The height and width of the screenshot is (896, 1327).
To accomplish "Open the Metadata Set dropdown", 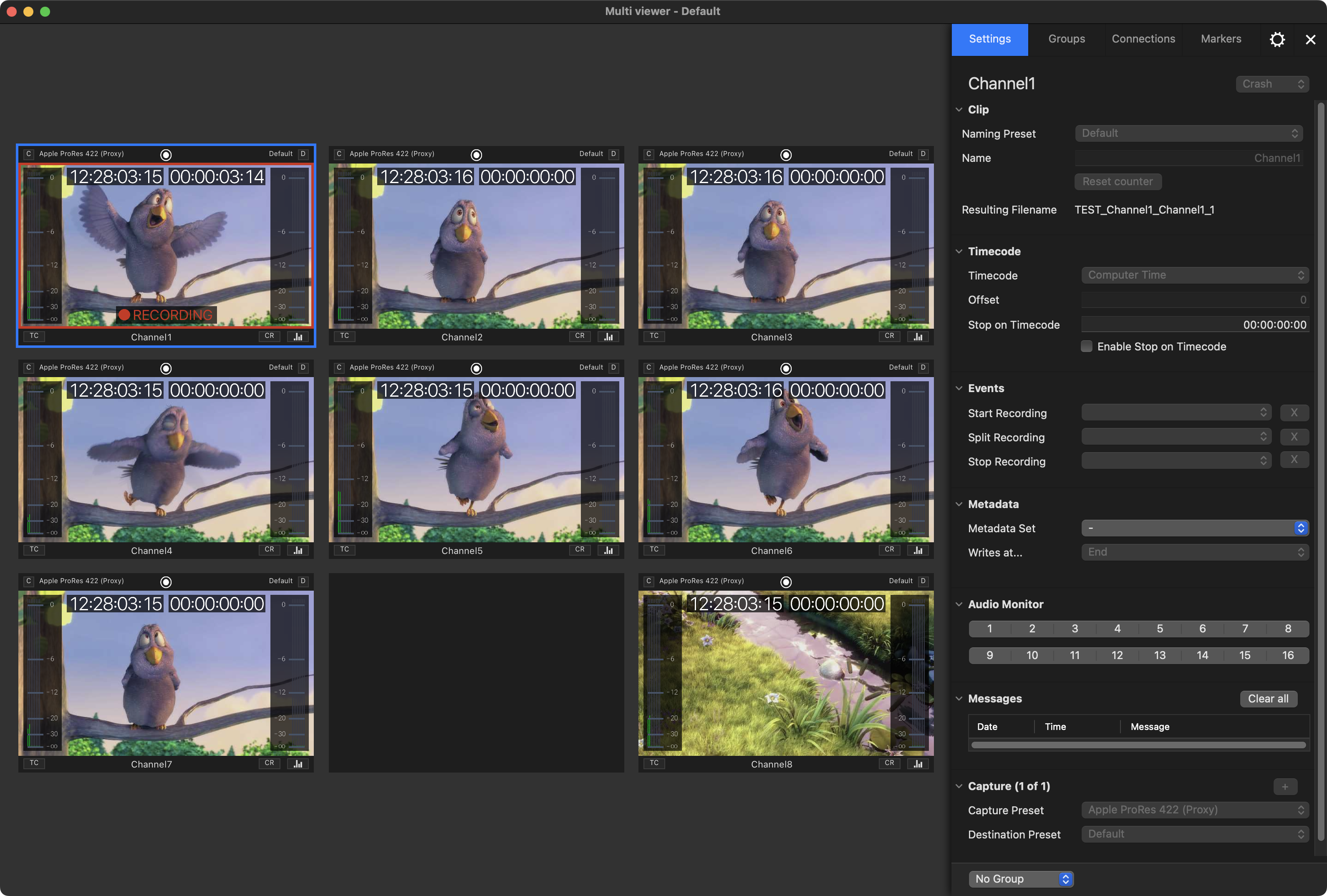I will coord(1195,528).
